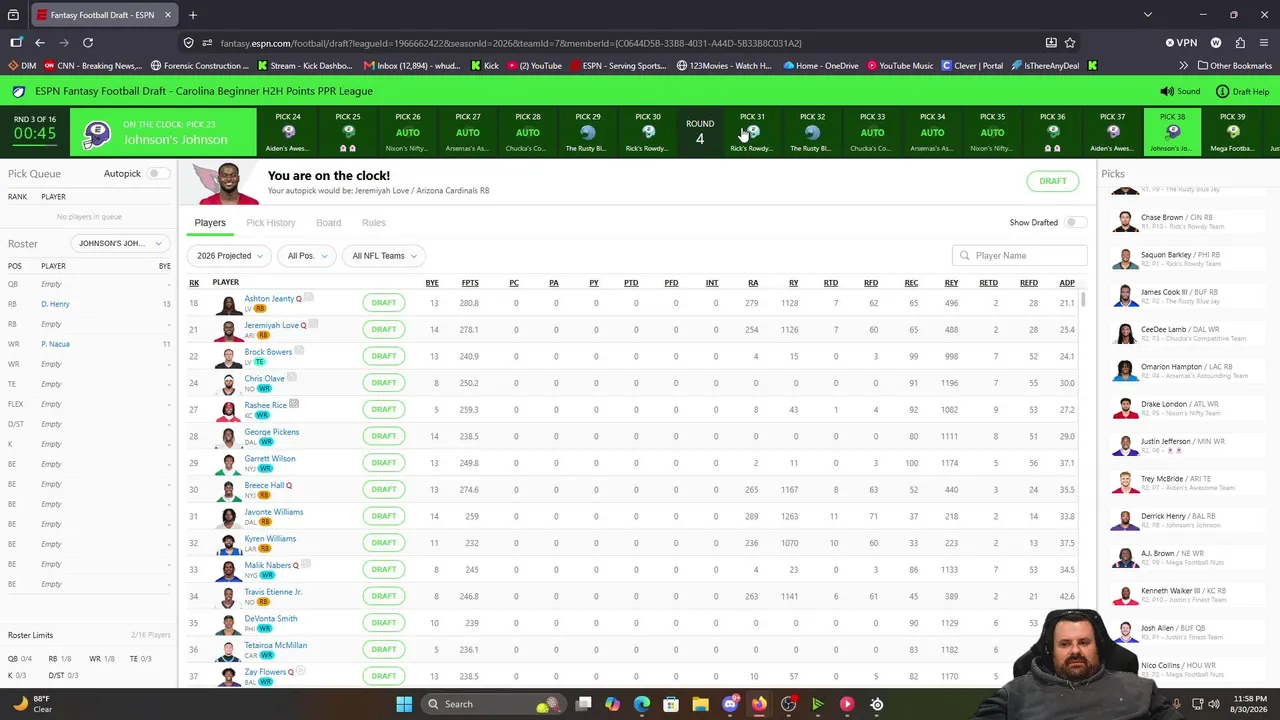Show more bookmarks with the chevron
The height and width of the screenshot is (720, 1280).
click(x=1184, y=66)
